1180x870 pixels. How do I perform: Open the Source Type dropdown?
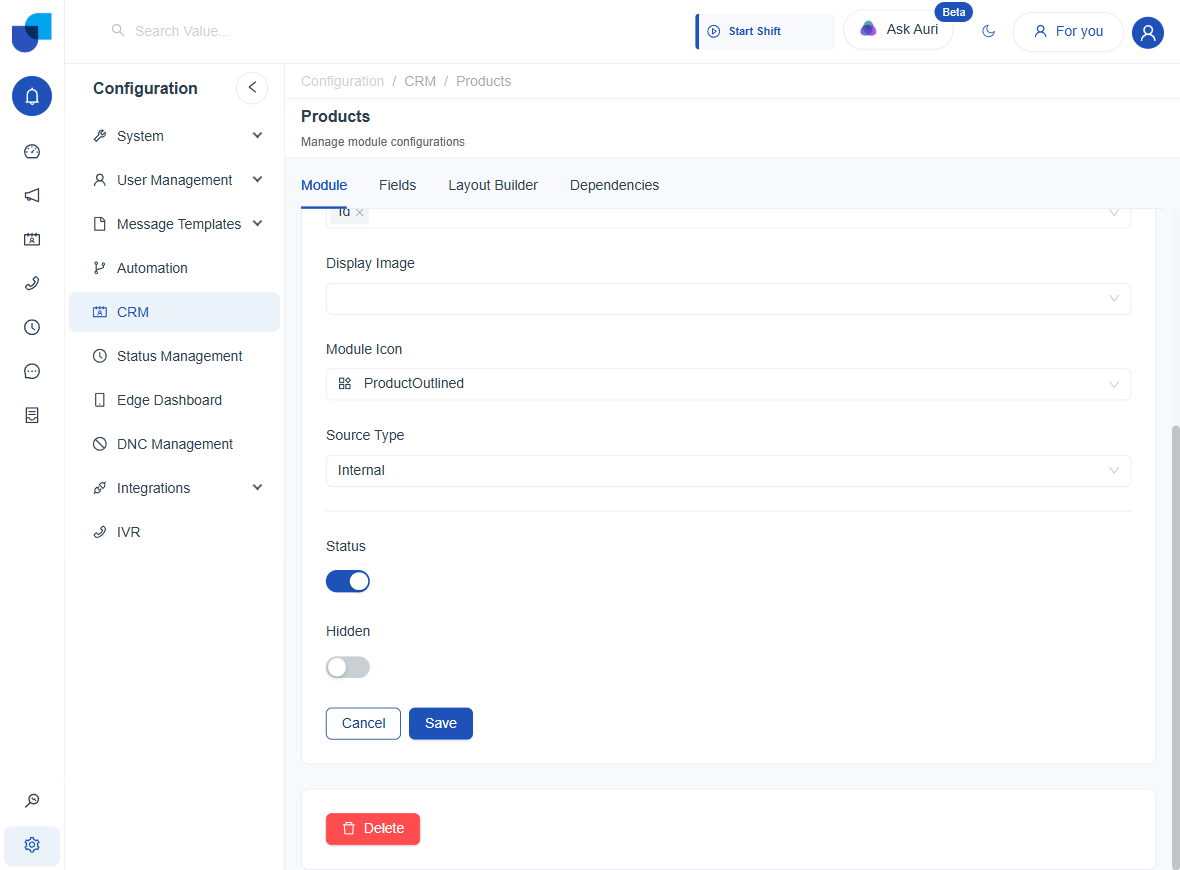pos(728,470)
